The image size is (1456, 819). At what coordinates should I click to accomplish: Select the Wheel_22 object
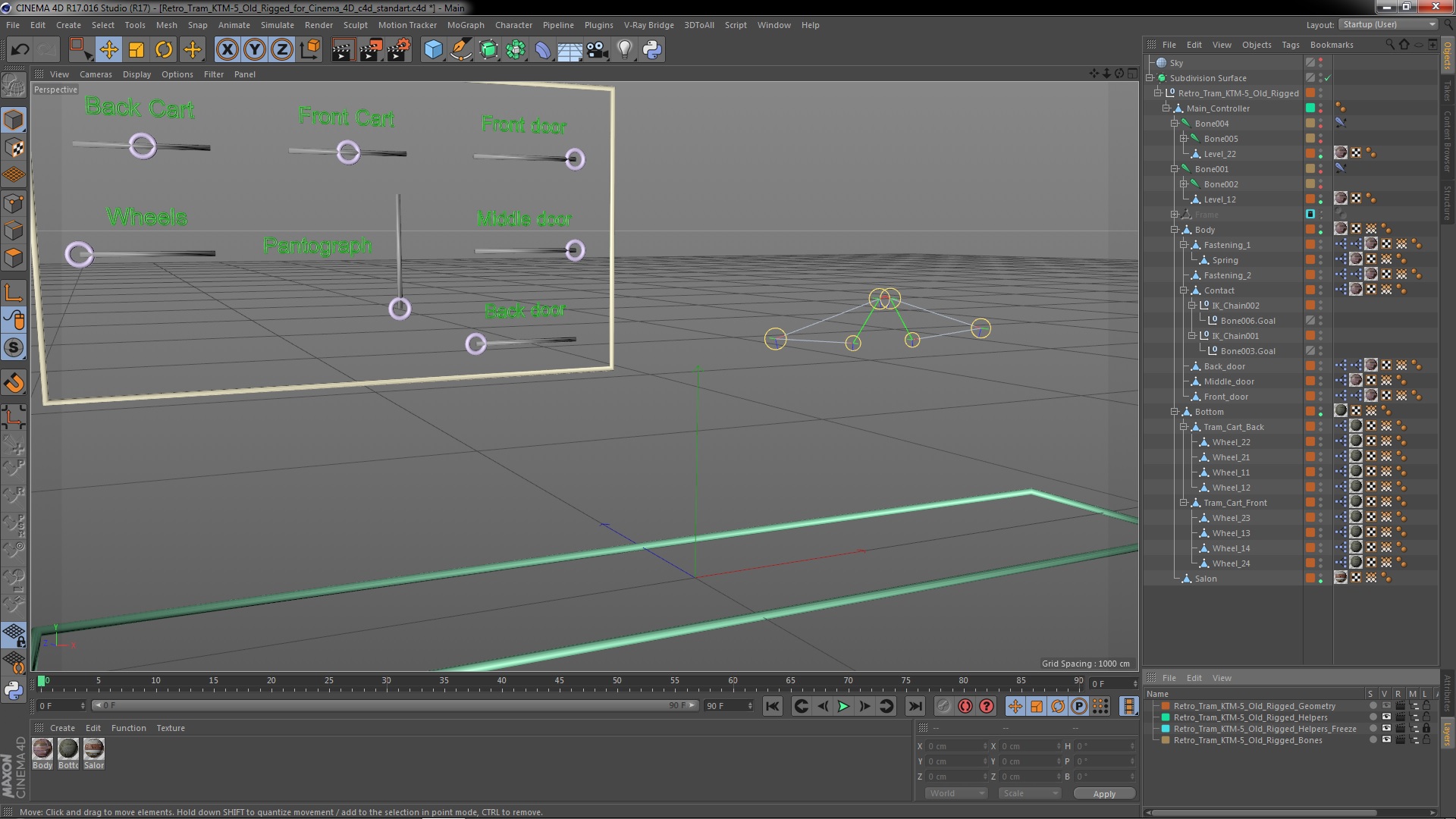(1231, 442)
